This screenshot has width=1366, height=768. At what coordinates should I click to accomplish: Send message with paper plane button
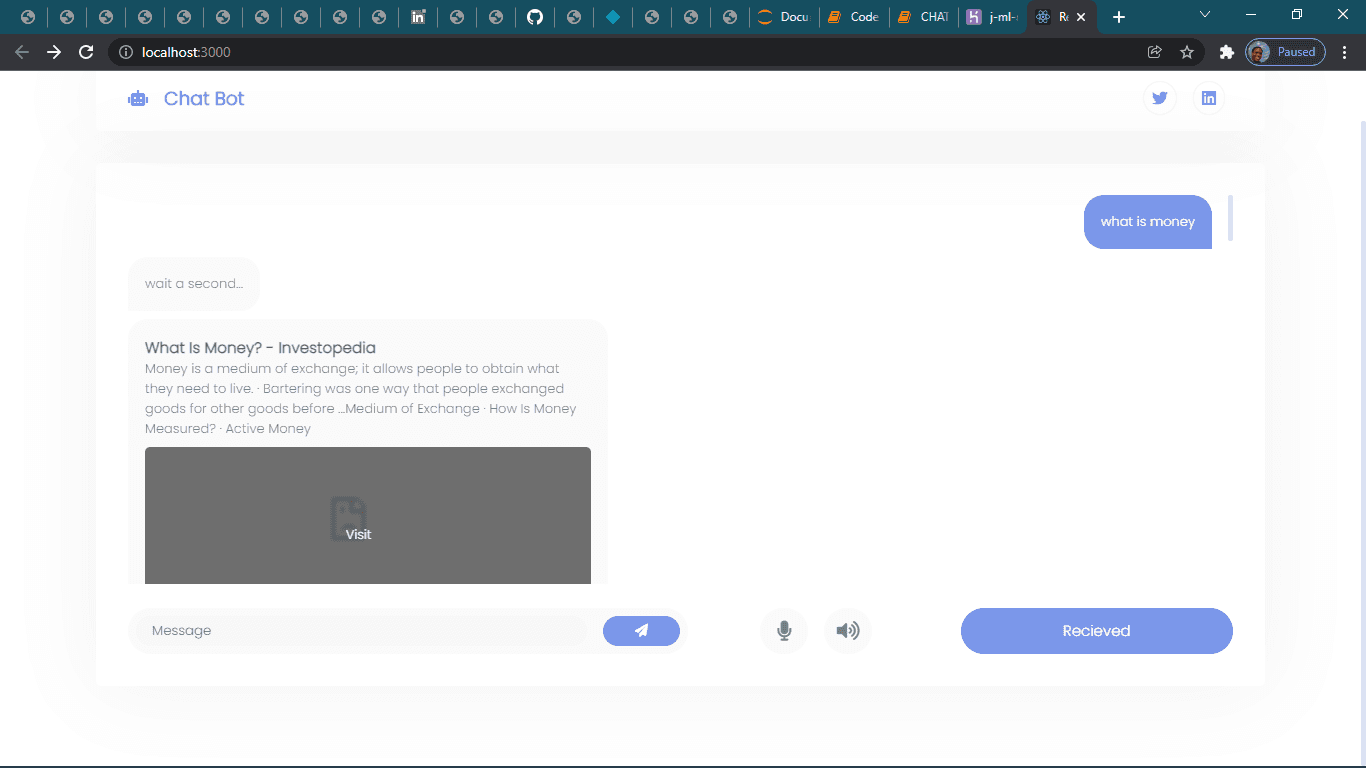click(x=641, y=631)
